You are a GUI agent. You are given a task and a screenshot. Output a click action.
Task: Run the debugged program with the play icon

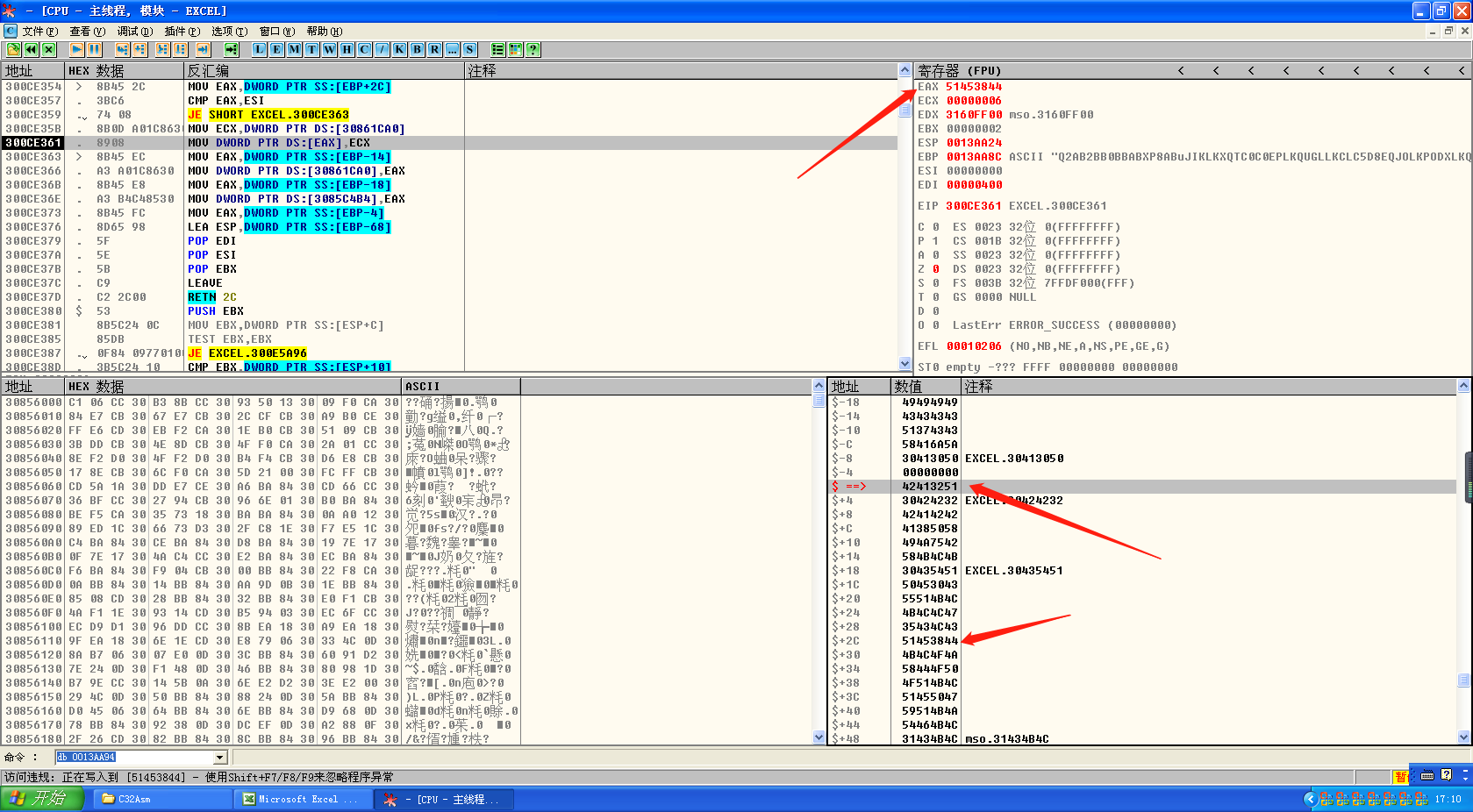click(76, 50)
